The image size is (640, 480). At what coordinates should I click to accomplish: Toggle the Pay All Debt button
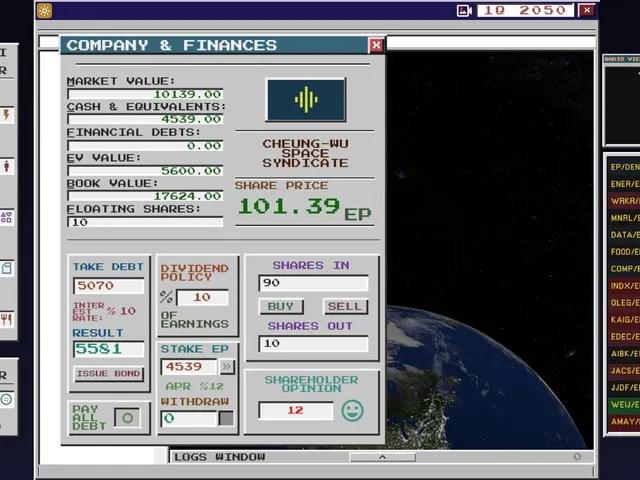(x=127, y=418)
